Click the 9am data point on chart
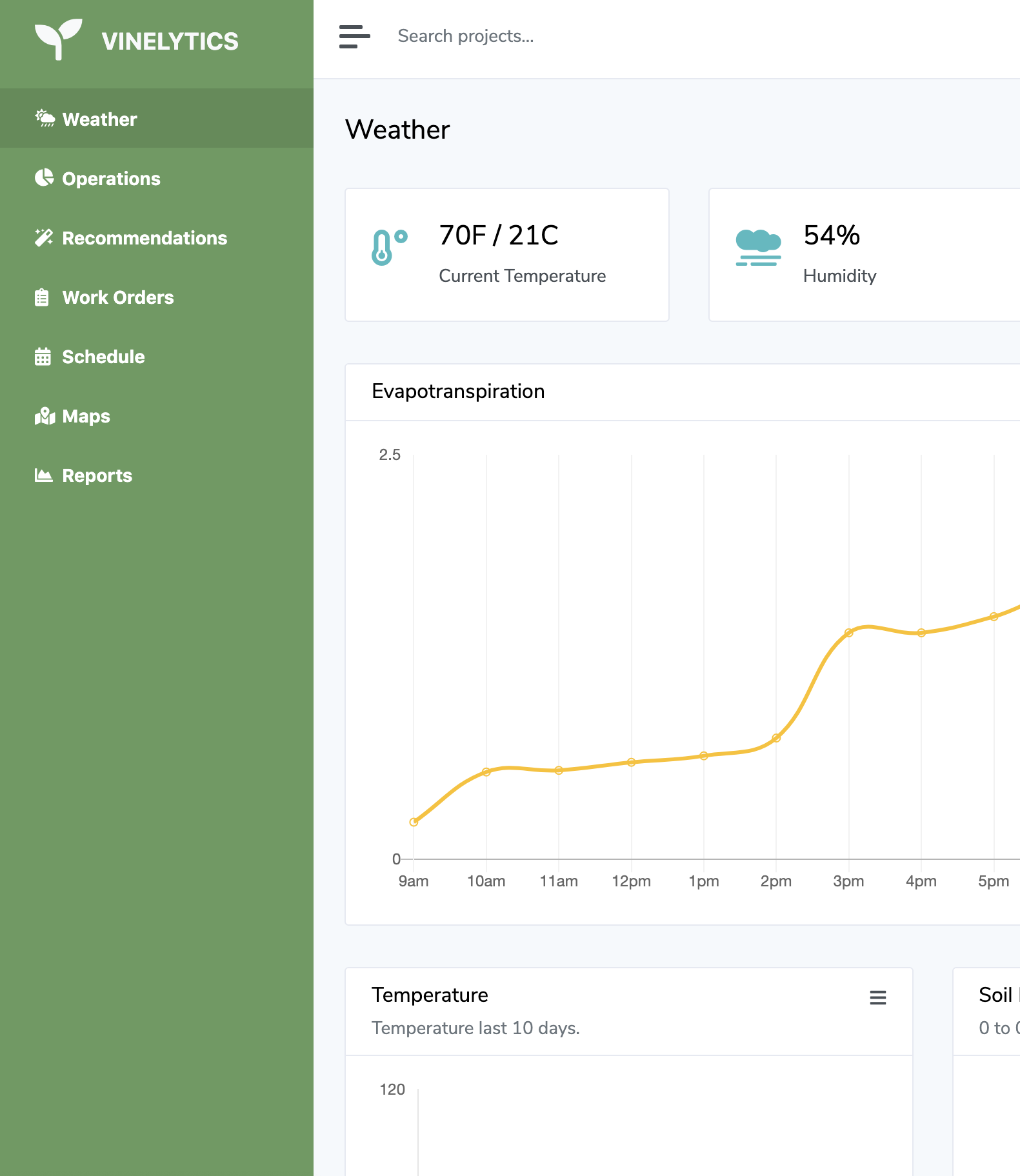 pos(414,822)
